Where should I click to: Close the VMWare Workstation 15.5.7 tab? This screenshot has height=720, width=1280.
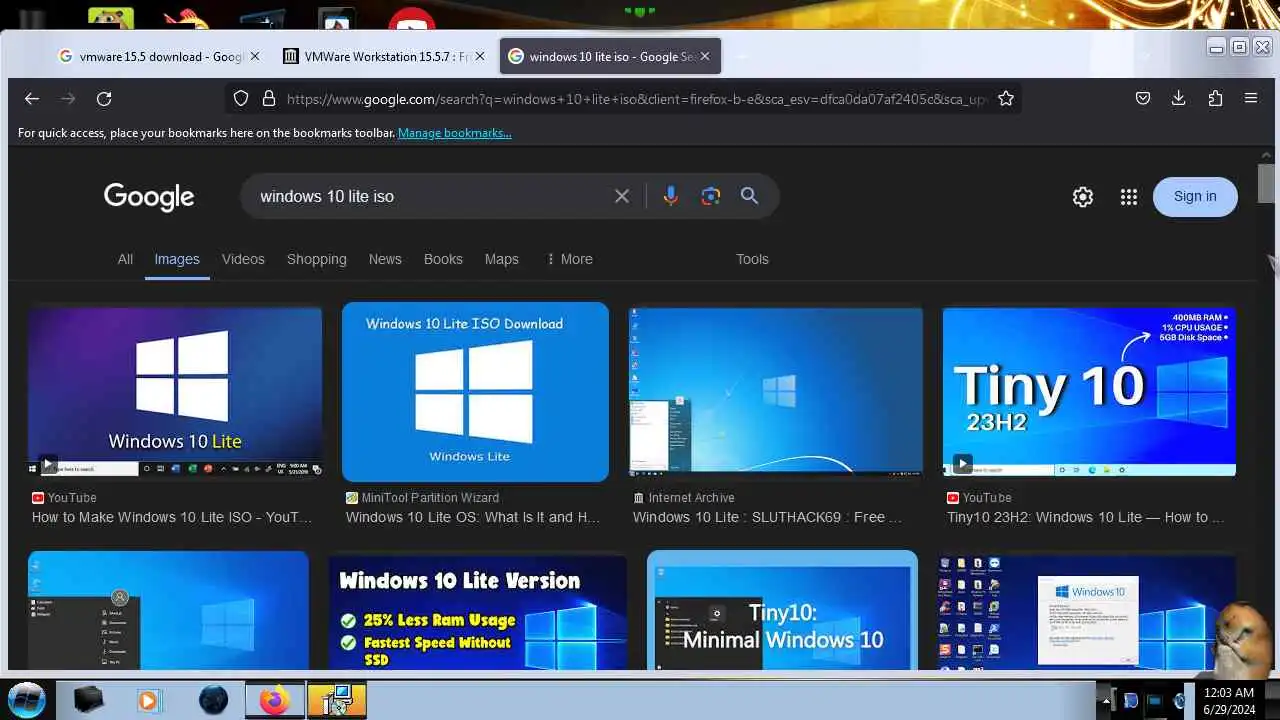click(x=480, y=56)
